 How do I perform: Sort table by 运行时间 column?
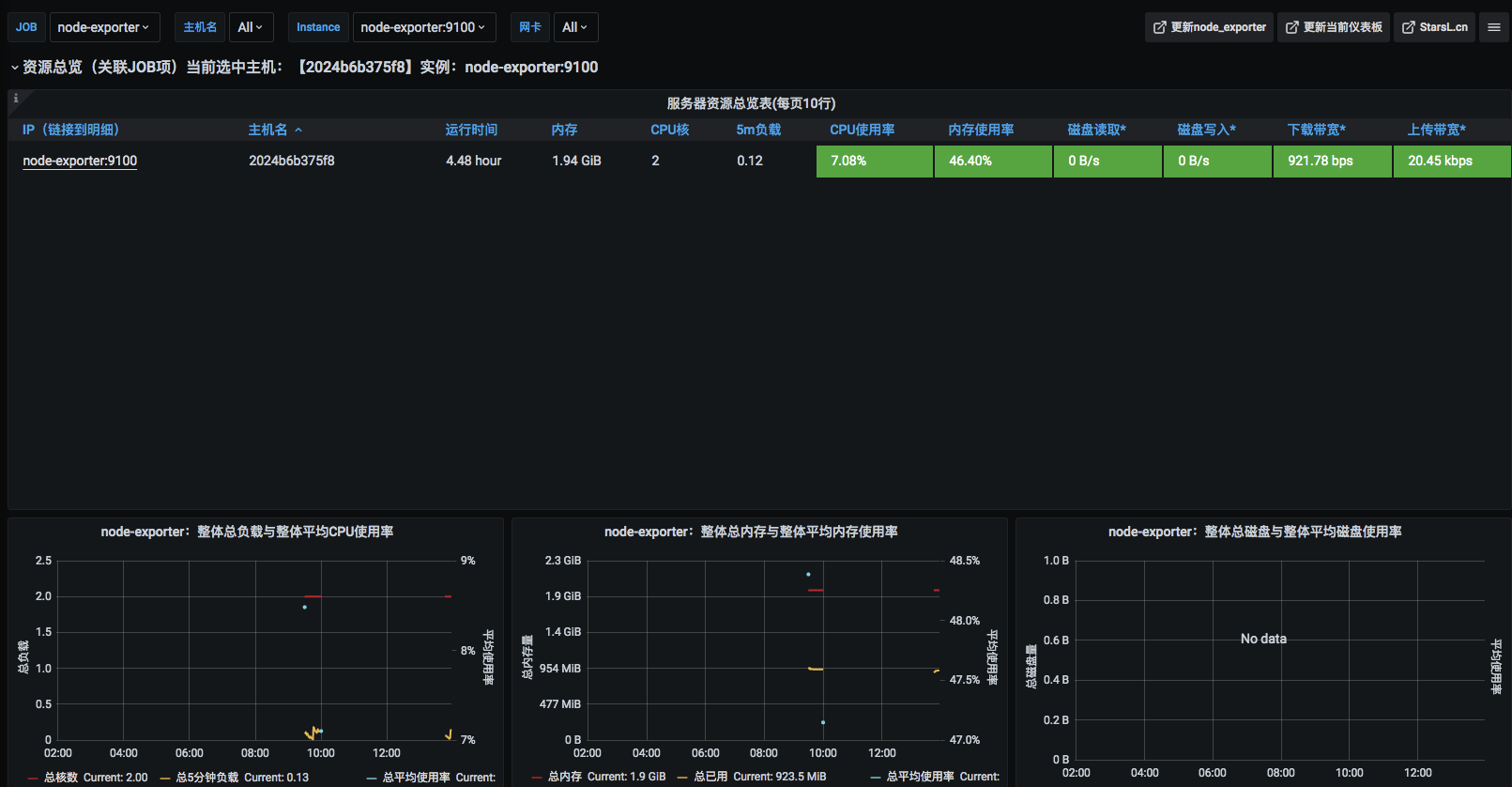[x=471, y=130]
